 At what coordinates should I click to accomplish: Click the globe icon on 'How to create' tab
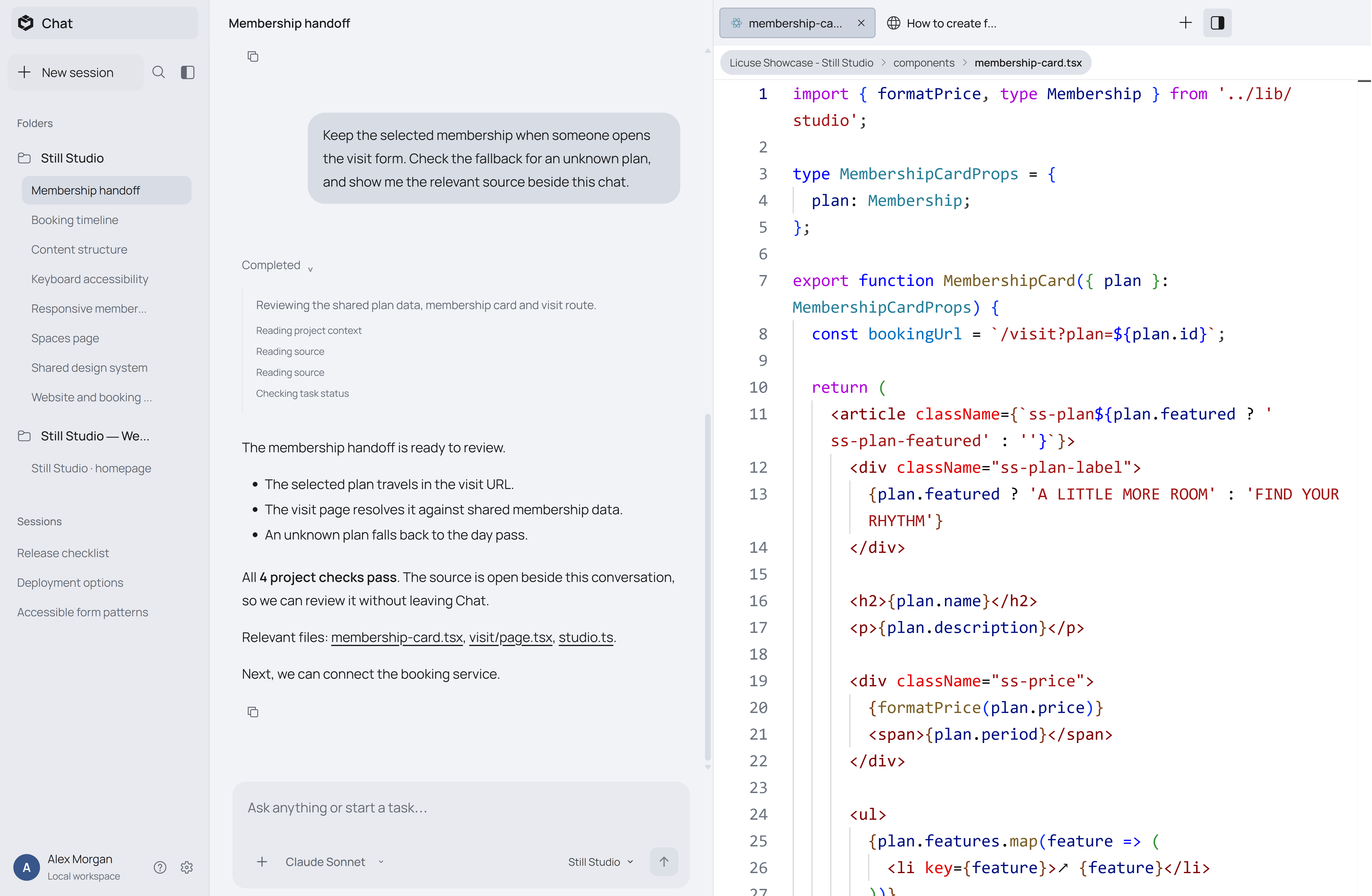893,23
